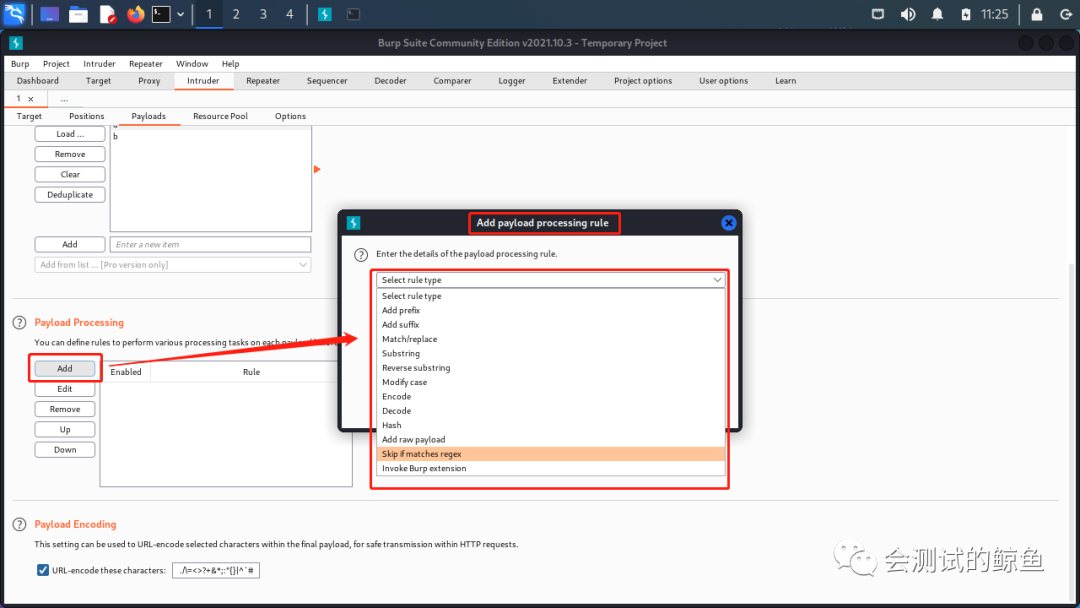Show desktop via blue panel icon
1080x608 pixels.
click(x=49, y=14)
